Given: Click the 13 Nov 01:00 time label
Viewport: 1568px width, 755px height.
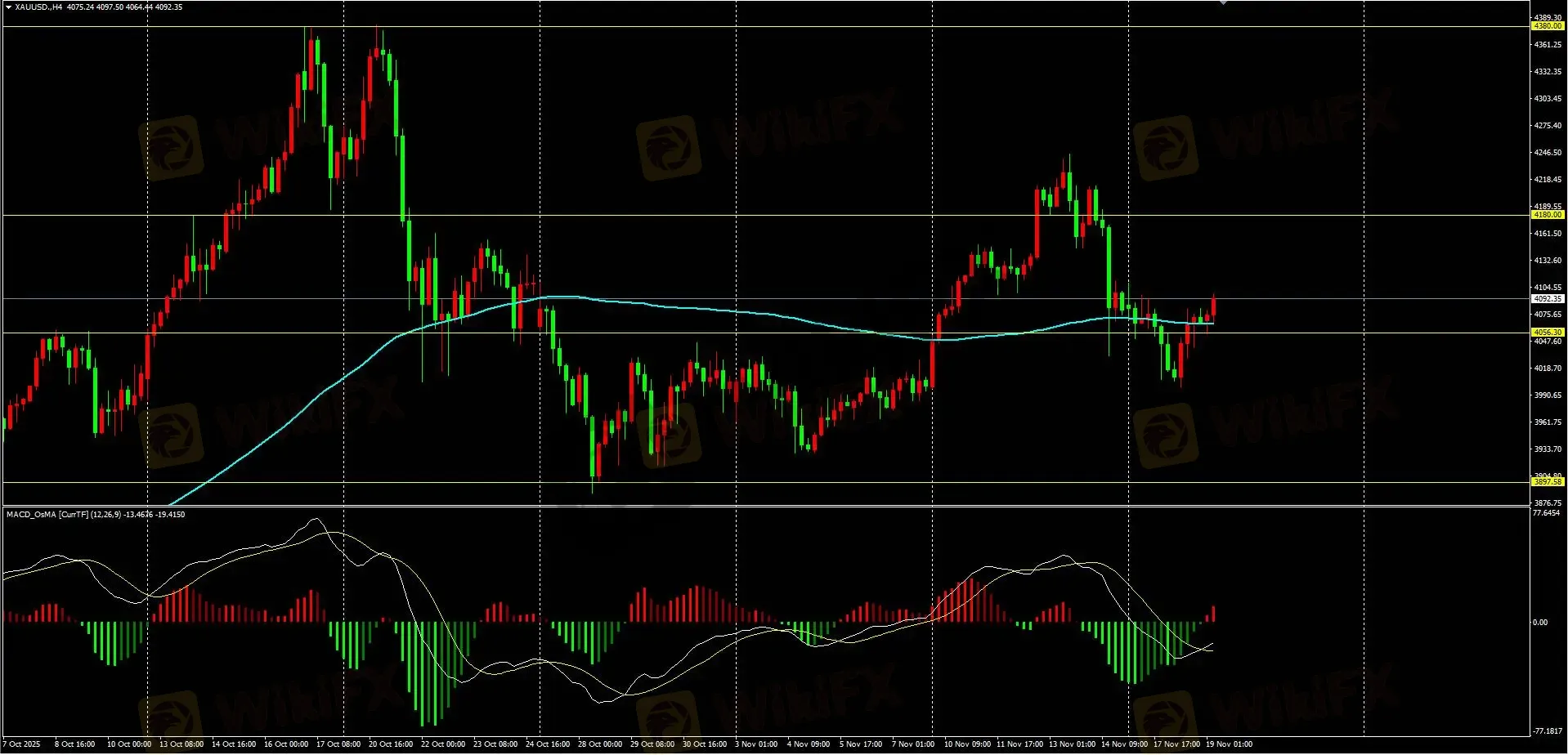Looking at the screenshot, I should point(1072,744).
